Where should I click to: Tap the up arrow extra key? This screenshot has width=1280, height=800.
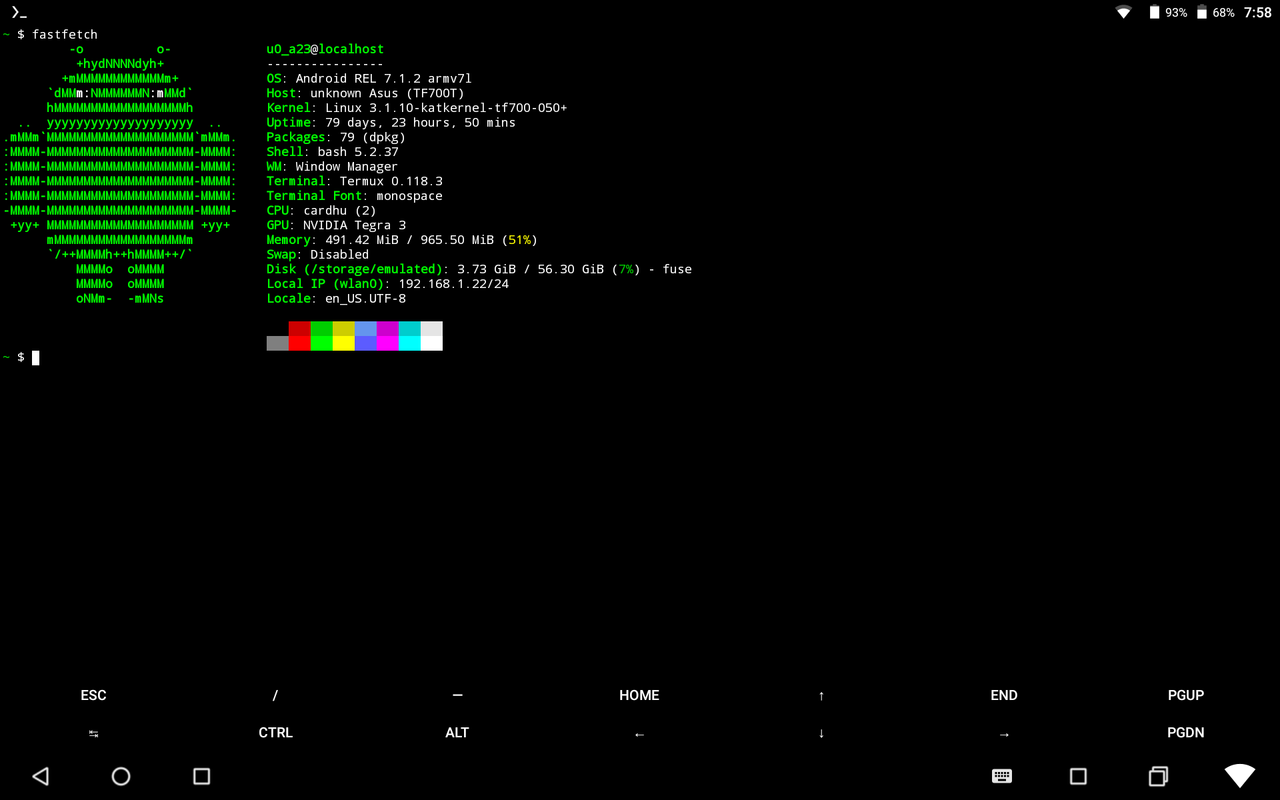821,696
